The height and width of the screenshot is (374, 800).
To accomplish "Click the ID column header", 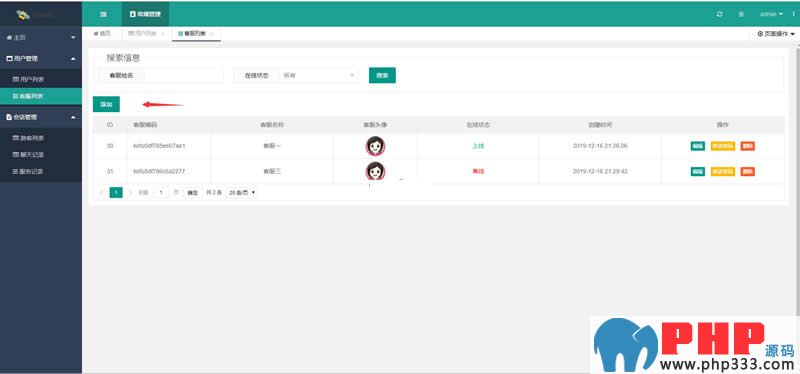I will [110, 125].
